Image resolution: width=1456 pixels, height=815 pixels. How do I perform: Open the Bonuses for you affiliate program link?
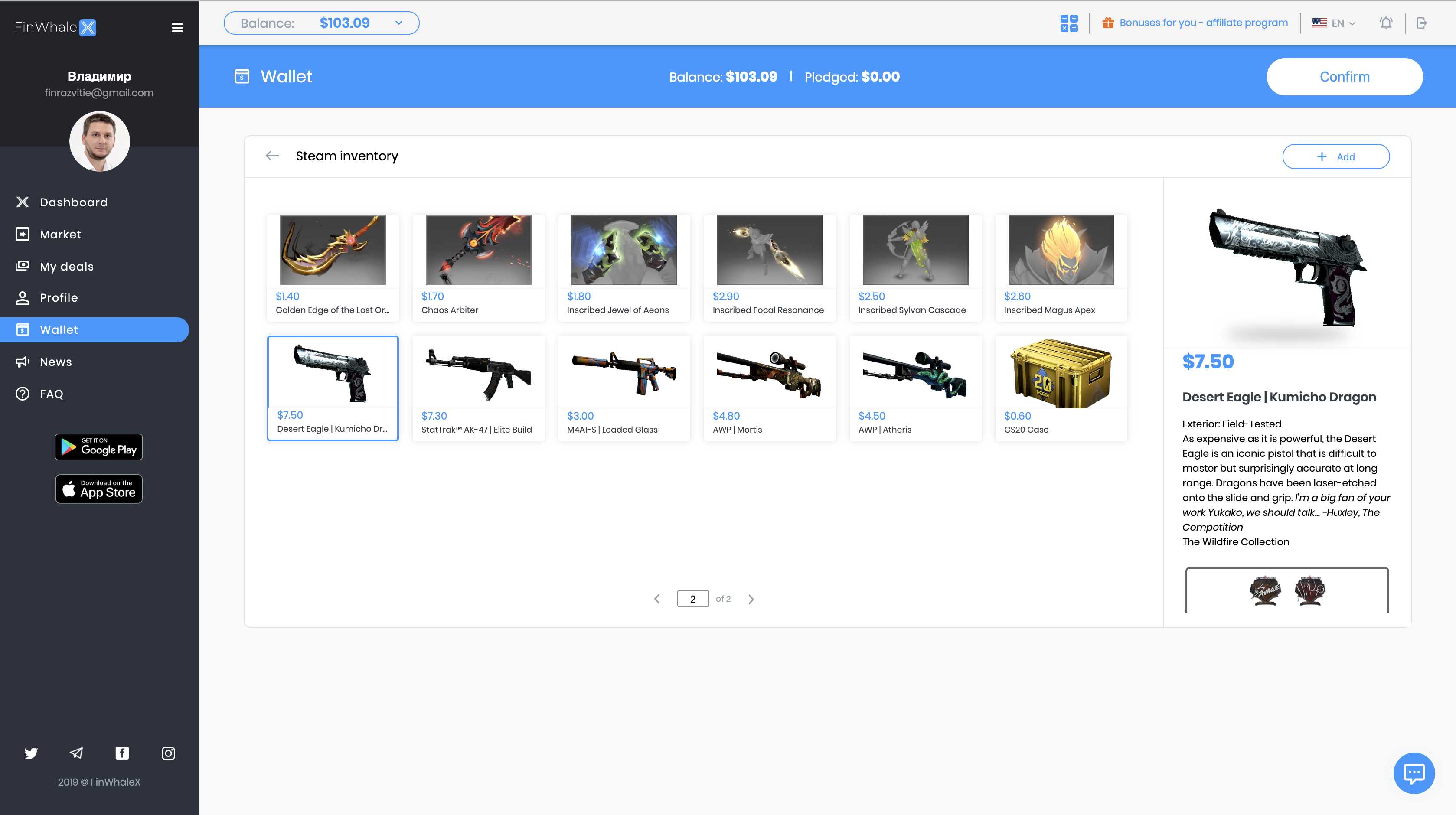click(x=1204, y=23)
